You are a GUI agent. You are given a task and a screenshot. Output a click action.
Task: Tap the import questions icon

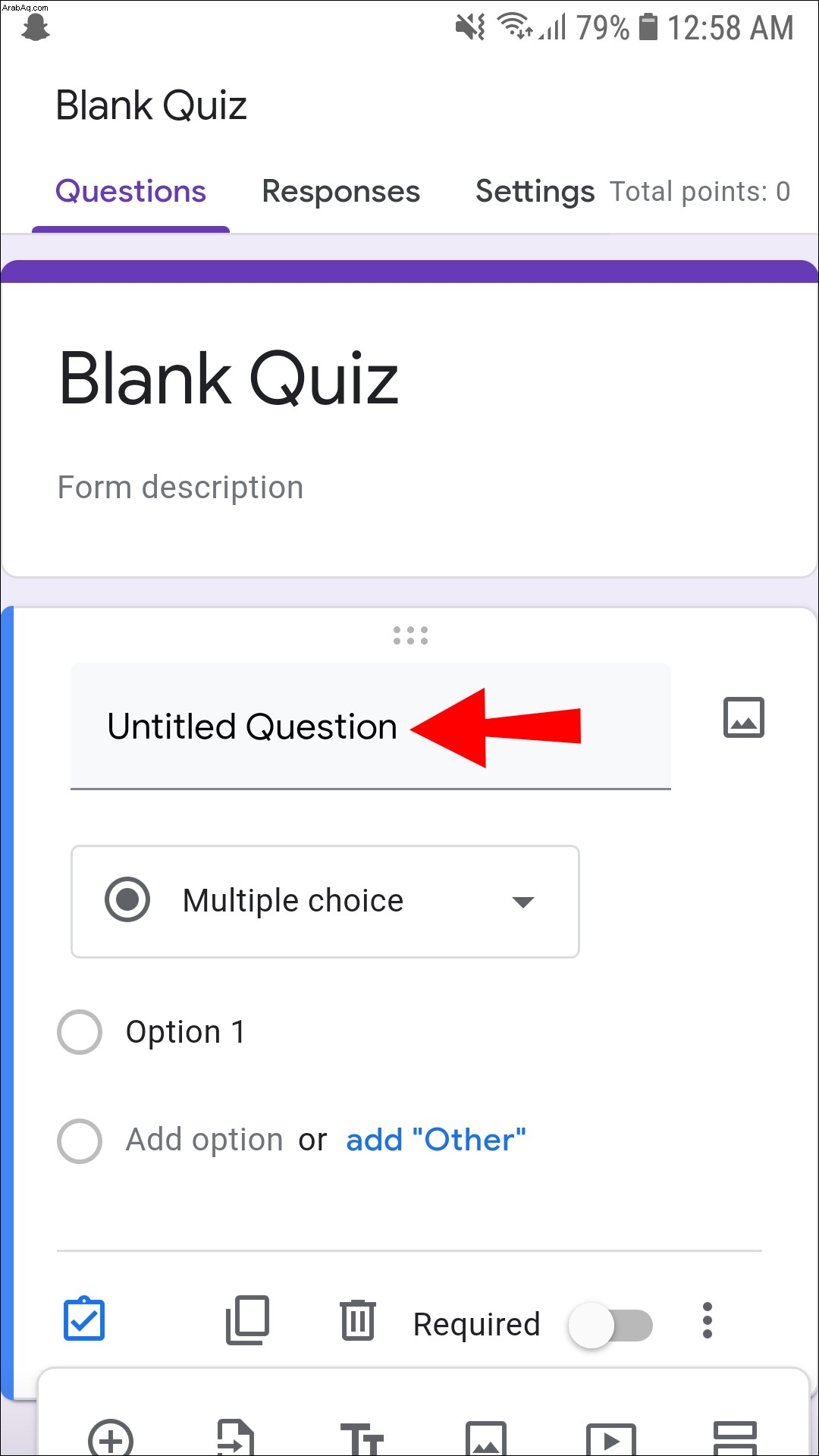tap(236, 1438)
